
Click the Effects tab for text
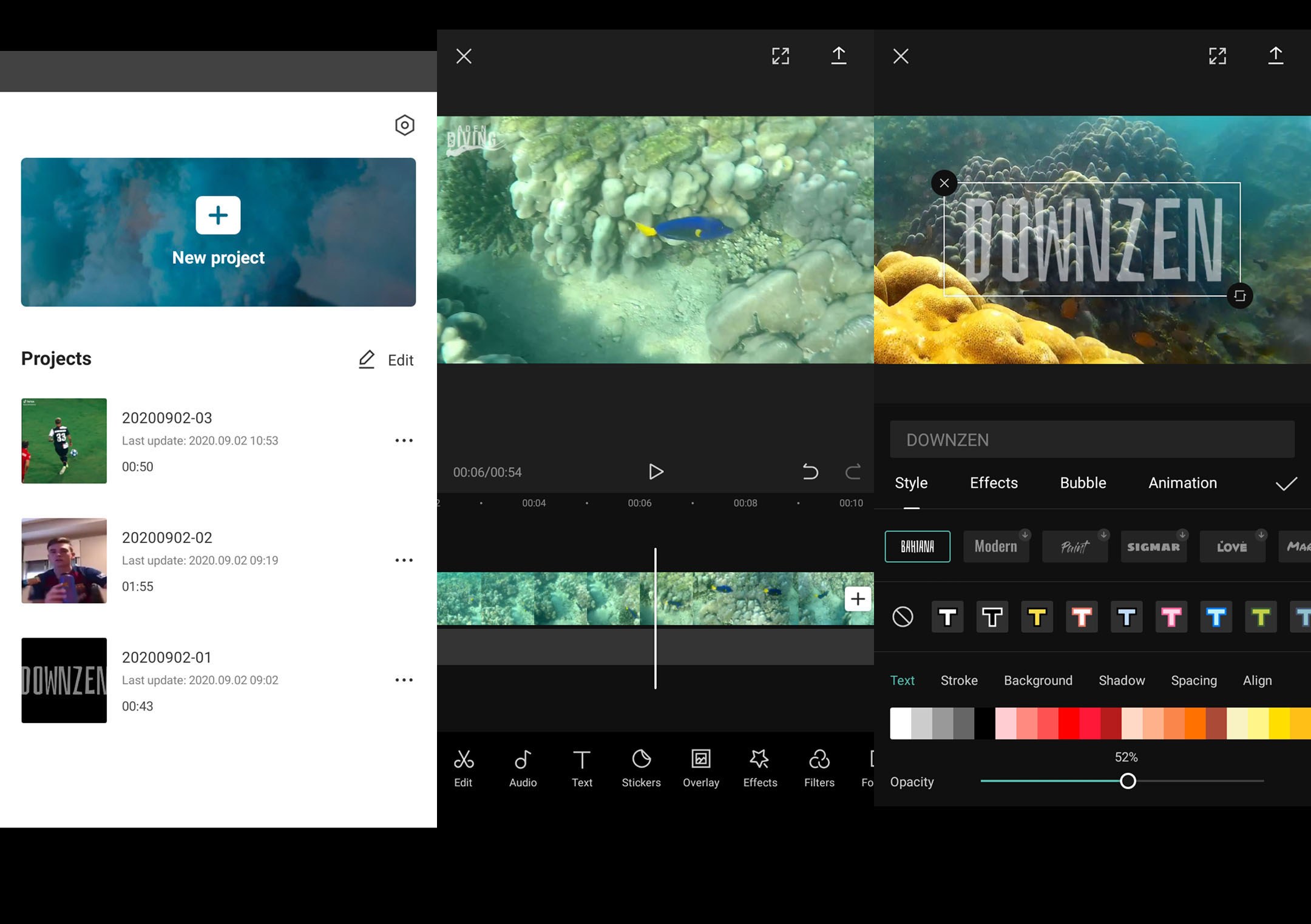pos(994,482)
